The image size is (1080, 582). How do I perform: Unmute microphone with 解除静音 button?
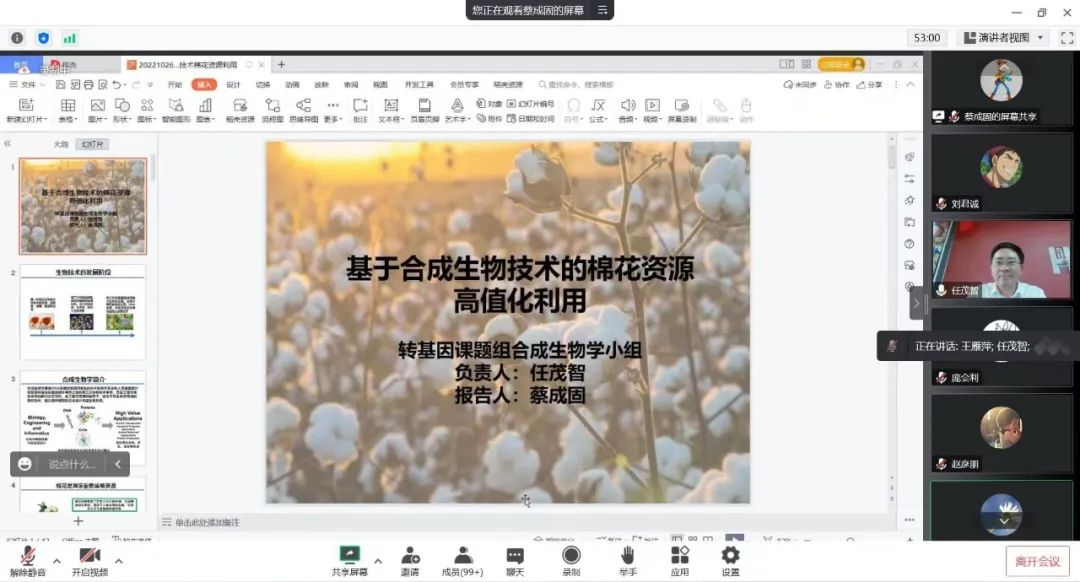tap(27, 556)
